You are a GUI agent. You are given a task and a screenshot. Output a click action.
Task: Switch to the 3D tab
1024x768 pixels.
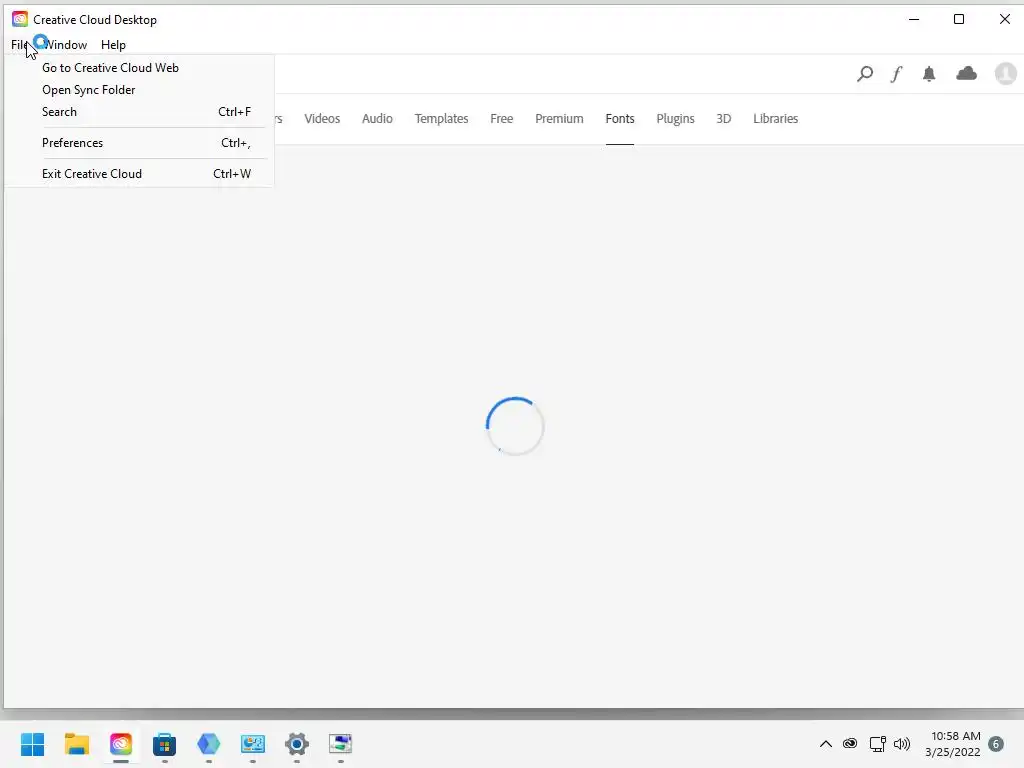[x=724, y=119]
